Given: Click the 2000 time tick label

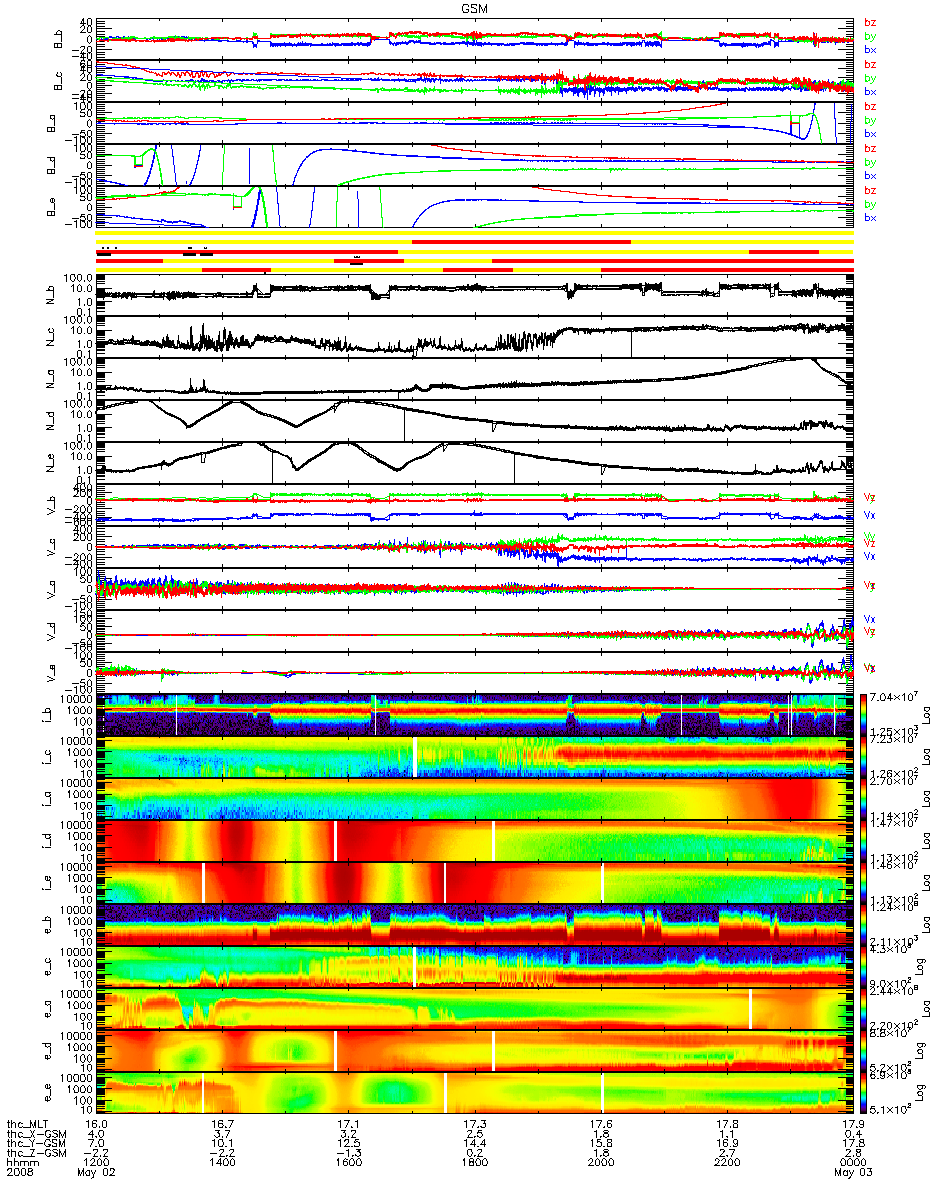Looking at the screenshot, I should pos(601,1163).
